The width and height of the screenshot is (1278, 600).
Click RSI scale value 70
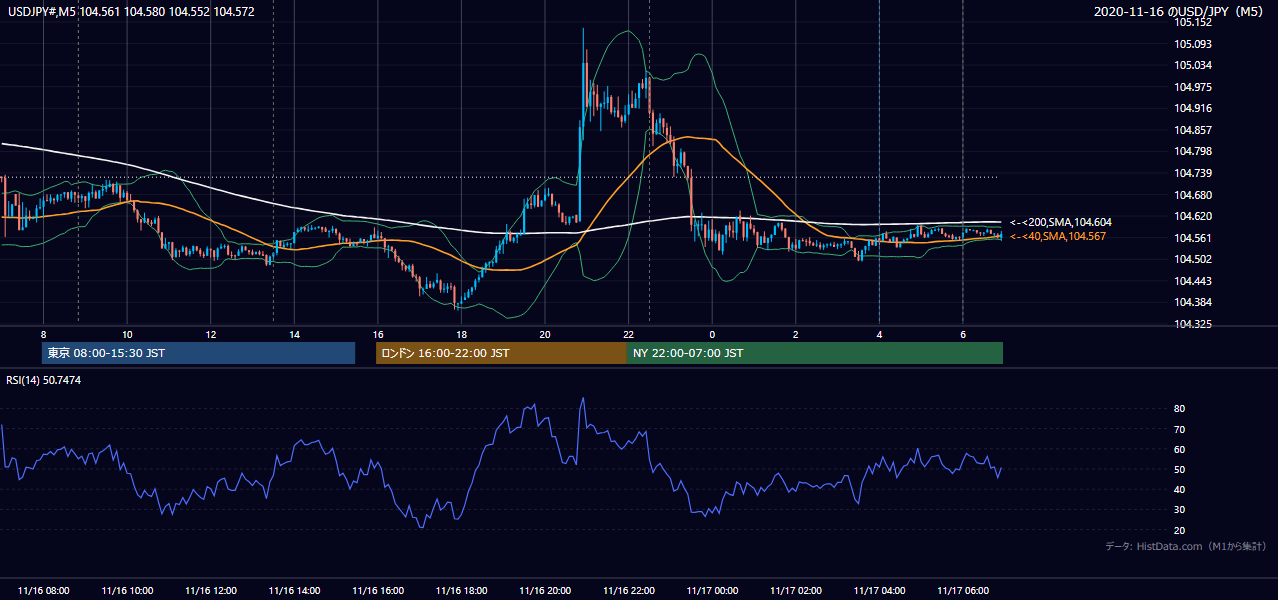point(1180,429)
